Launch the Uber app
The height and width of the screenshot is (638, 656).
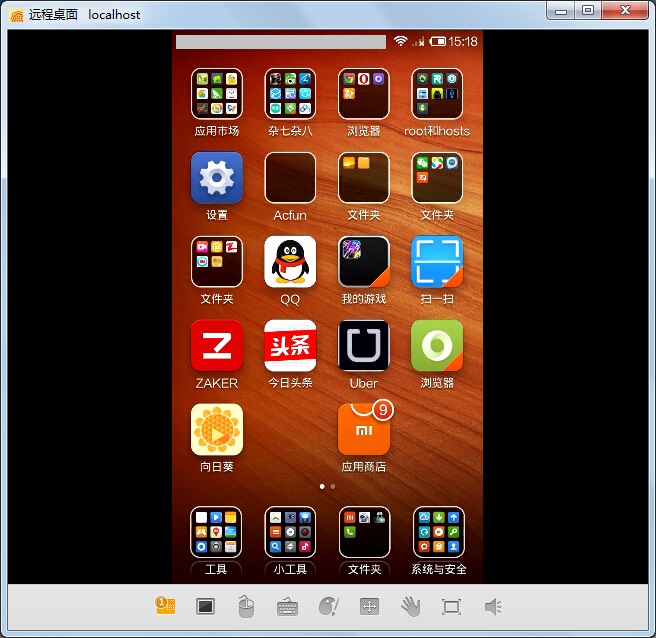click(x=364, y=346)
